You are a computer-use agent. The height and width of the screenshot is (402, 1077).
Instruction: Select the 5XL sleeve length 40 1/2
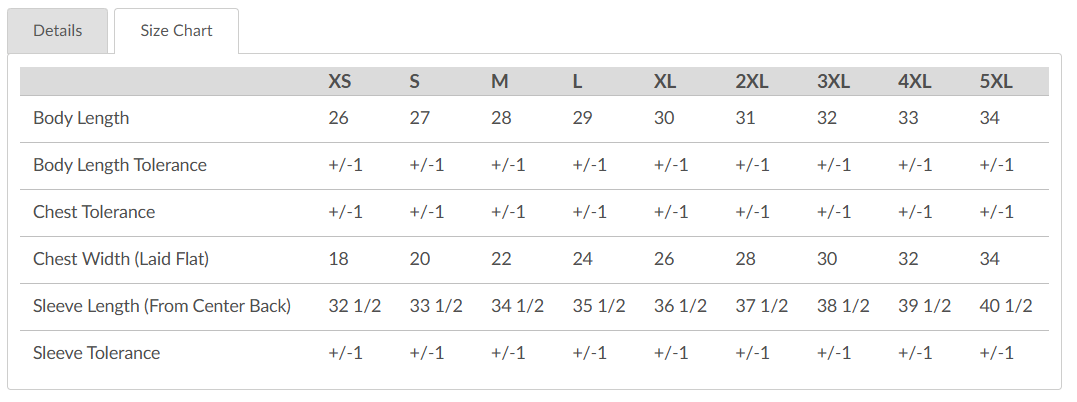1006,306
